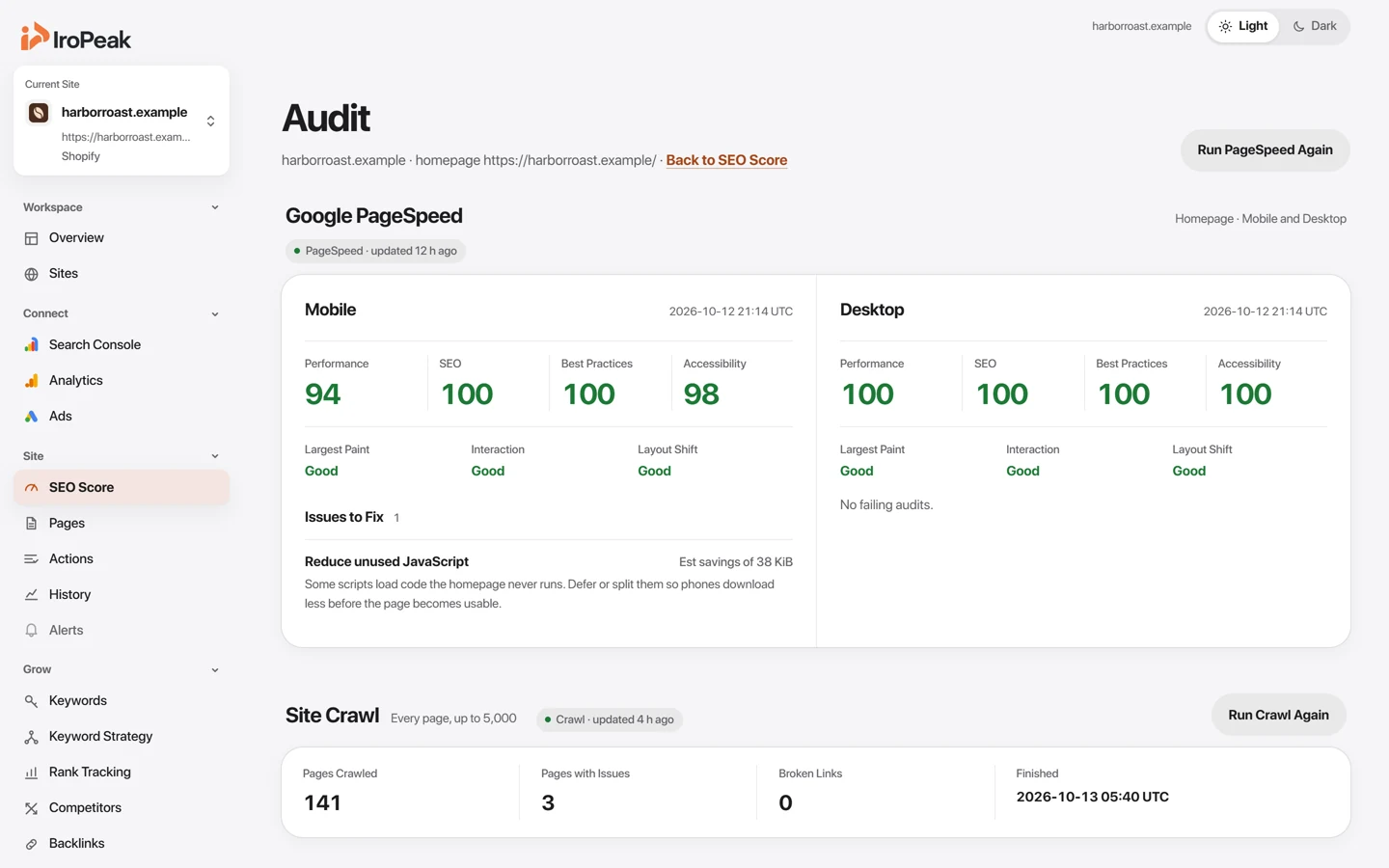The height and width of the screenshot is (868, 1389).
Task: Open the Pages menu label
Action: (x=67, y=524)
